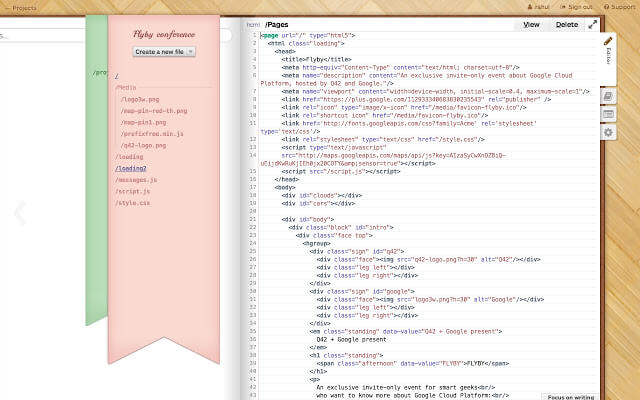Open /map-pin1.png file

143,122
